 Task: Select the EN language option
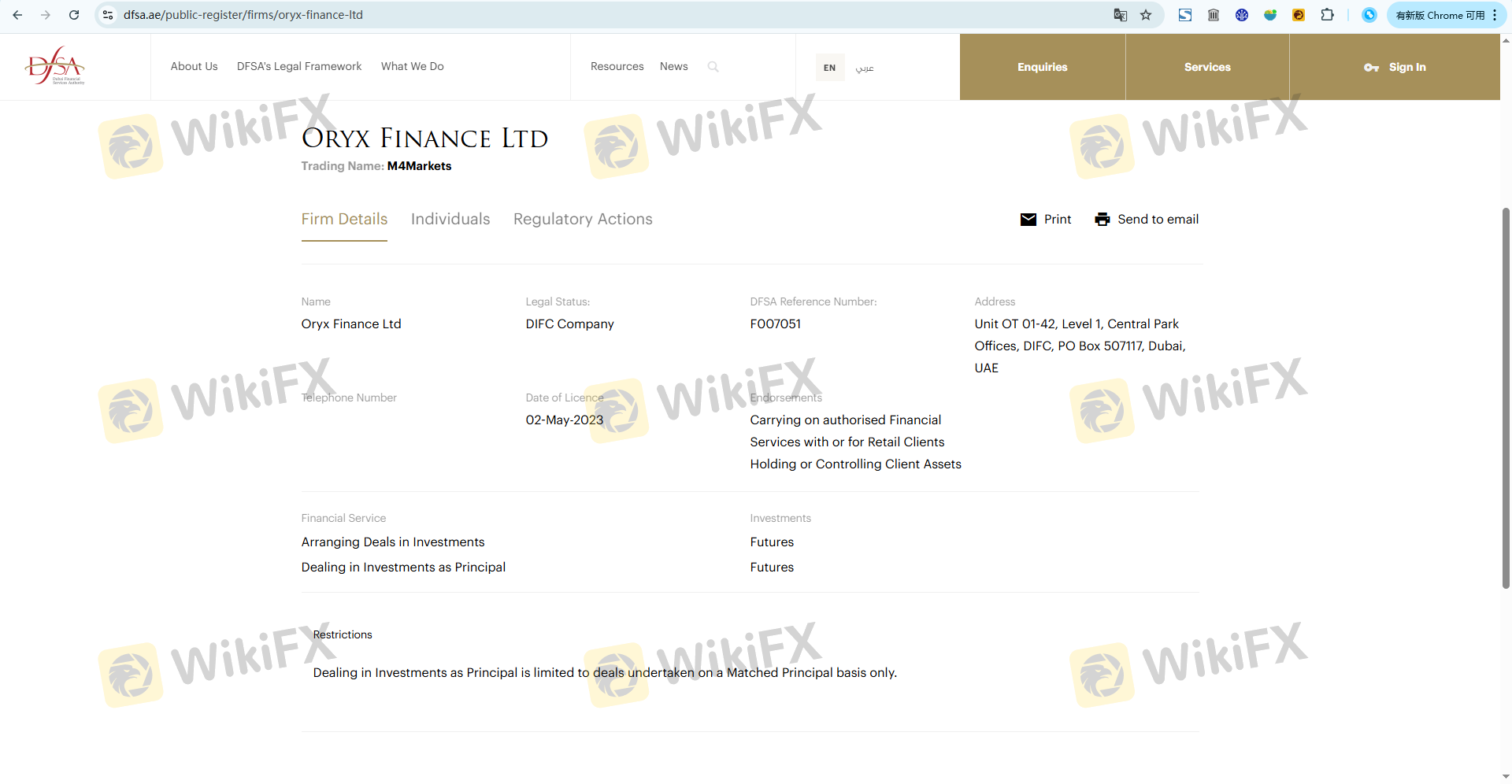click(829, 68)
